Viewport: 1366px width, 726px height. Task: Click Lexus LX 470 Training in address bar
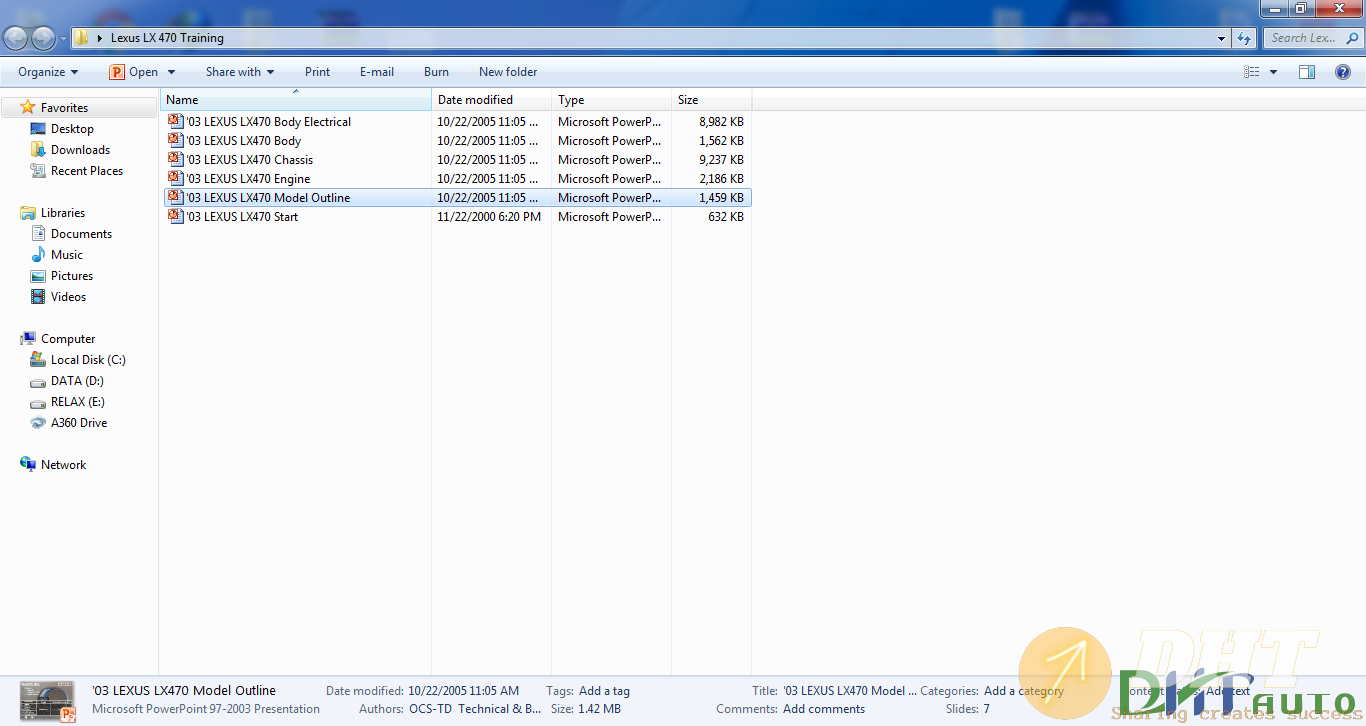point(167,38)
